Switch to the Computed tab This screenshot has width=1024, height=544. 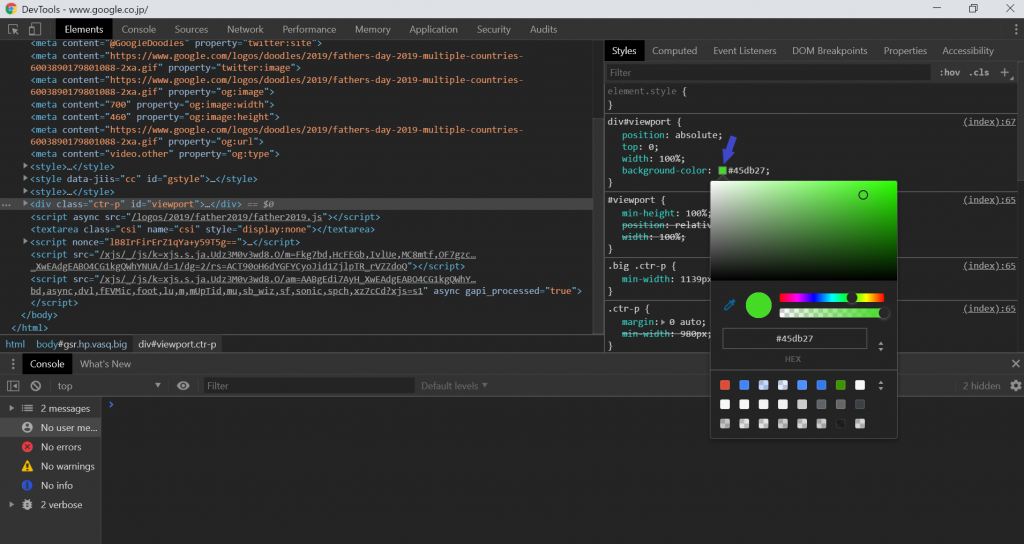[674, 51]
